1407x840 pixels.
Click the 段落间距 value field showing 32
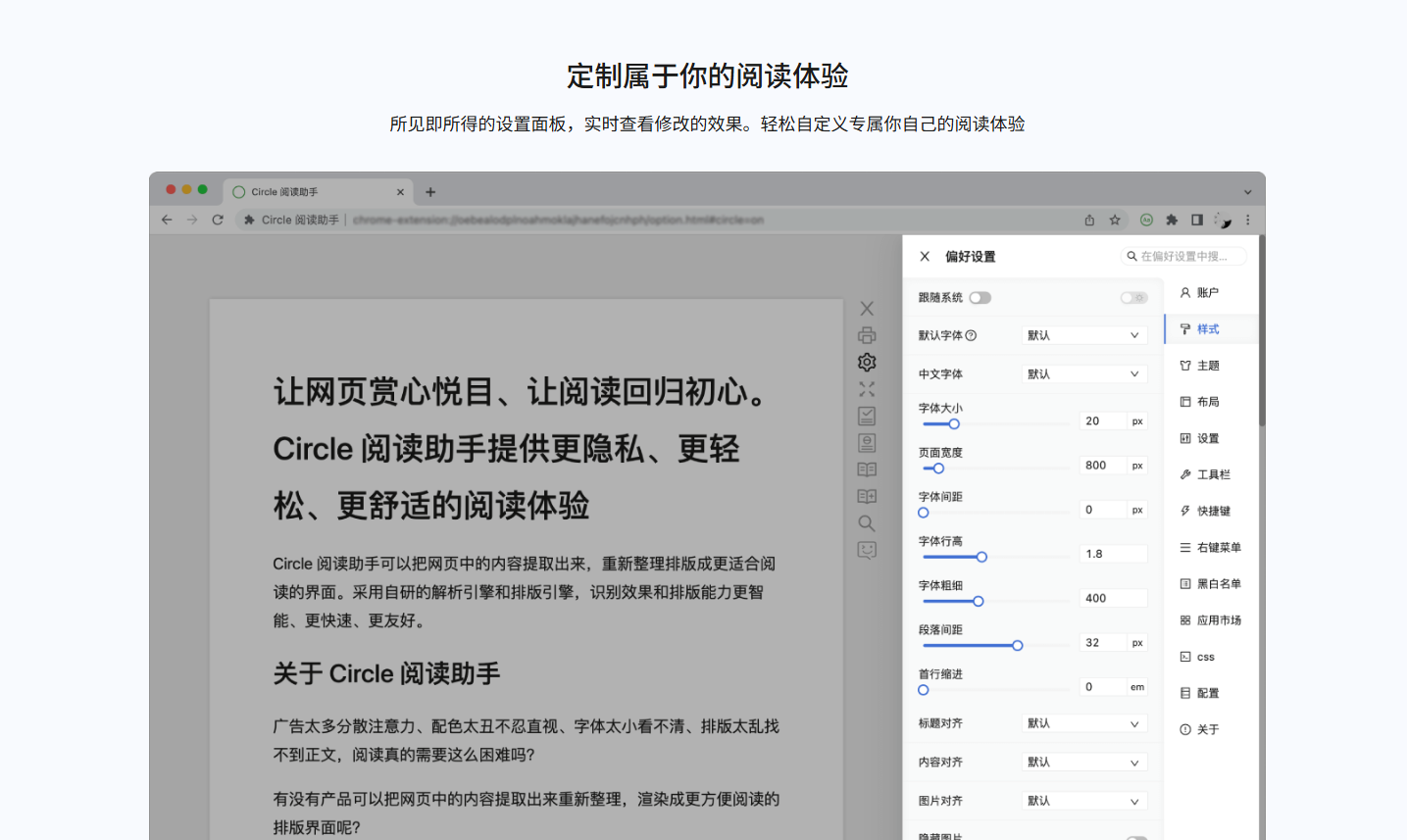coord(1103,643)
